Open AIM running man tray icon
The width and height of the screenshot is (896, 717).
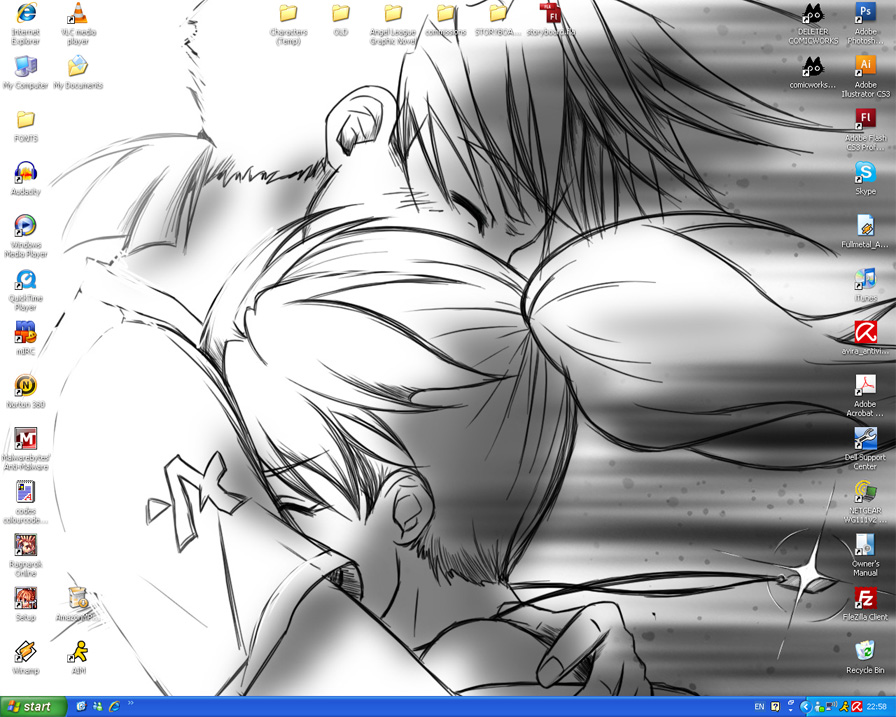click(x=844, y=707)
